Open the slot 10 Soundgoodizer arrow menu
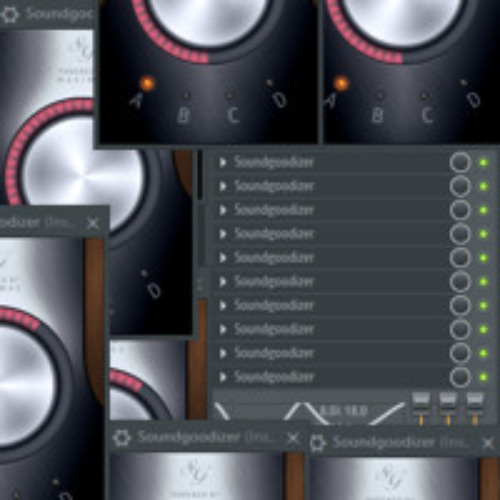500x500 pixels. click(x=223, y=377)
